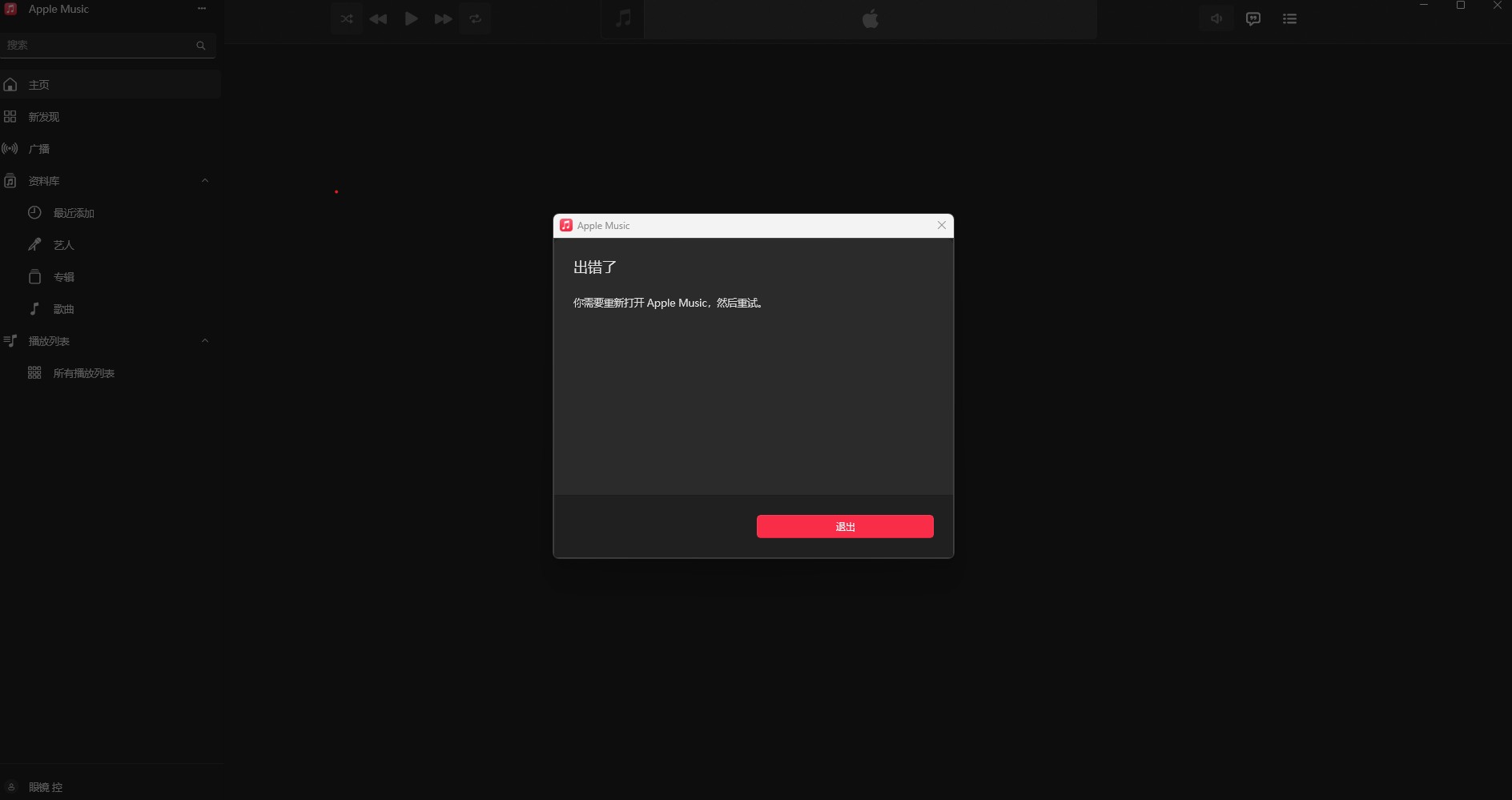
Task: Open 专辑 albums list
Action: click(x=111, y=276)
